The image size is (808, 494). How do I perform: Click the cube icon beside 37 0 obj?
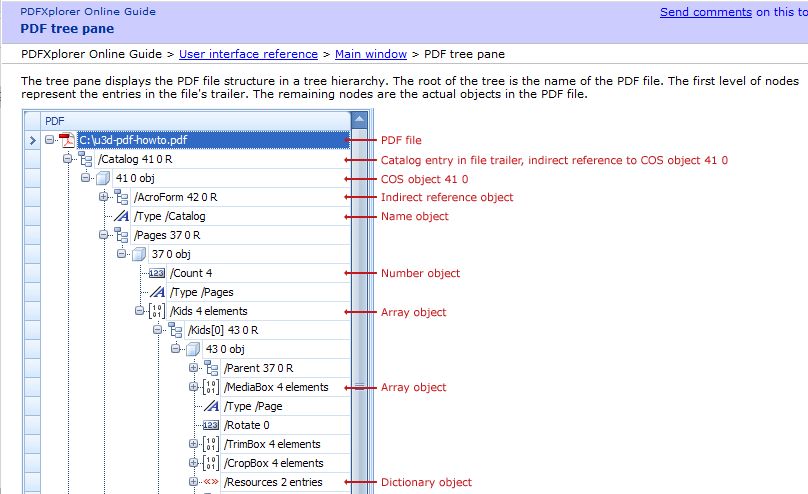tap(139, 254)
